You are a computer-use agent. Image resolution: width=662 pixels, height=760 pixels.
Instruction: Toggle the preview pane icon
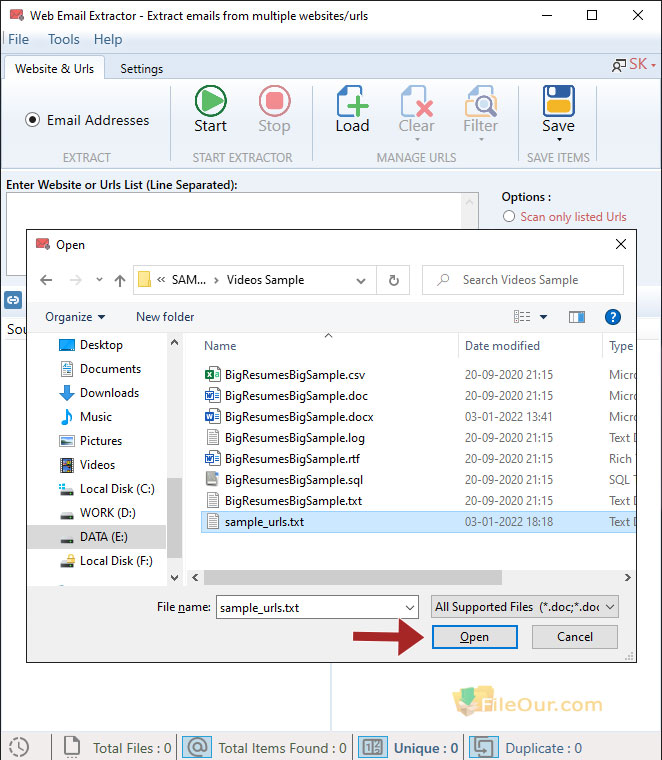[577, 317]
